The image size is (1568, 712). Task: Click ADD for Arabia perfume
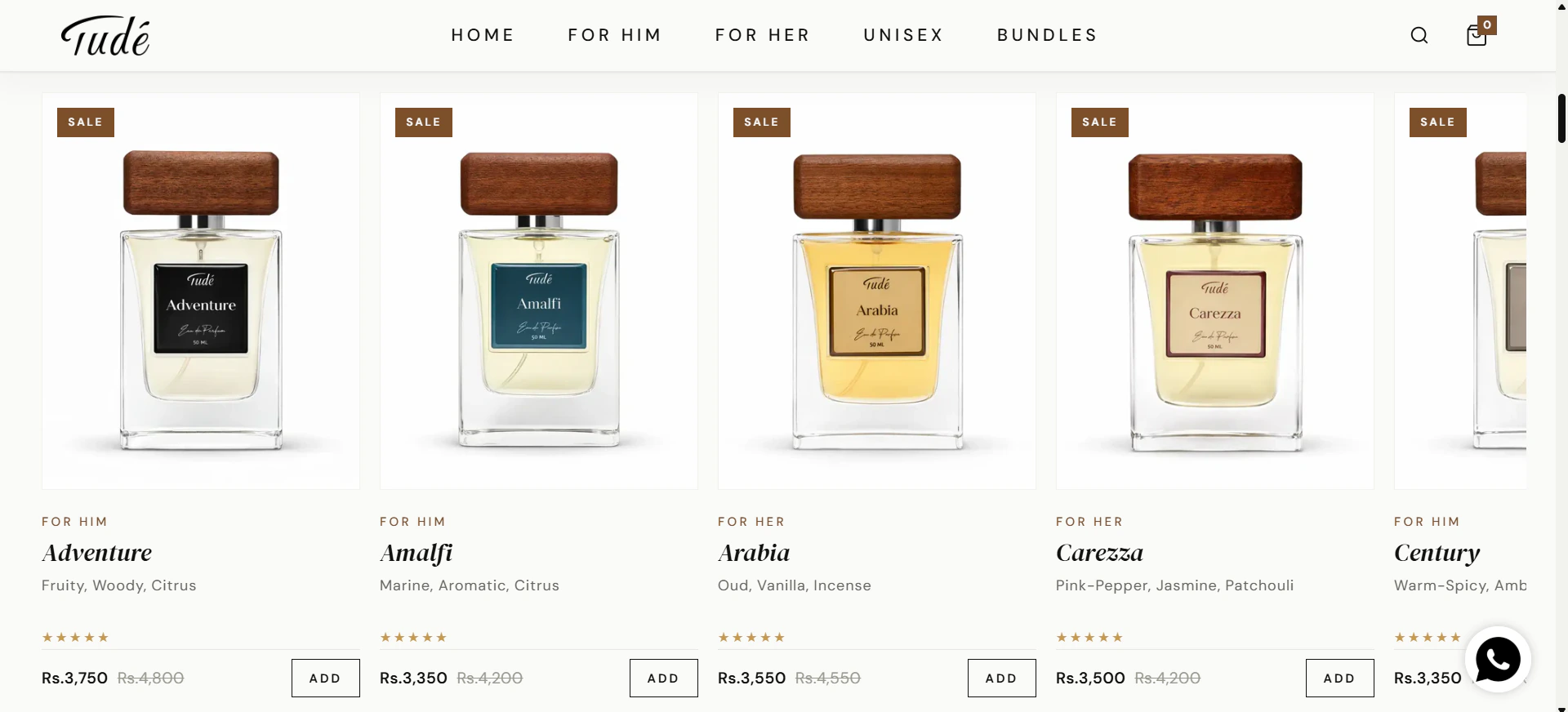[x=1001, y=678]
